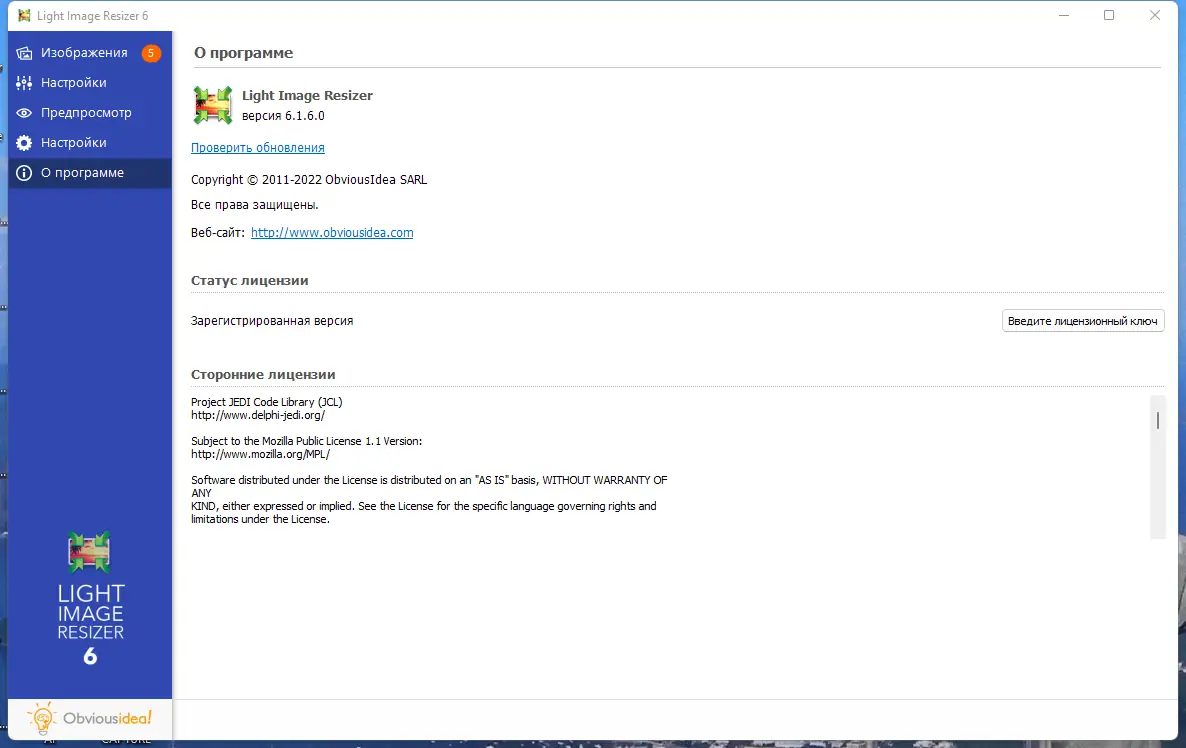
Task: Close the Light Image Resizer window
Action: [x=1154, y=15]
